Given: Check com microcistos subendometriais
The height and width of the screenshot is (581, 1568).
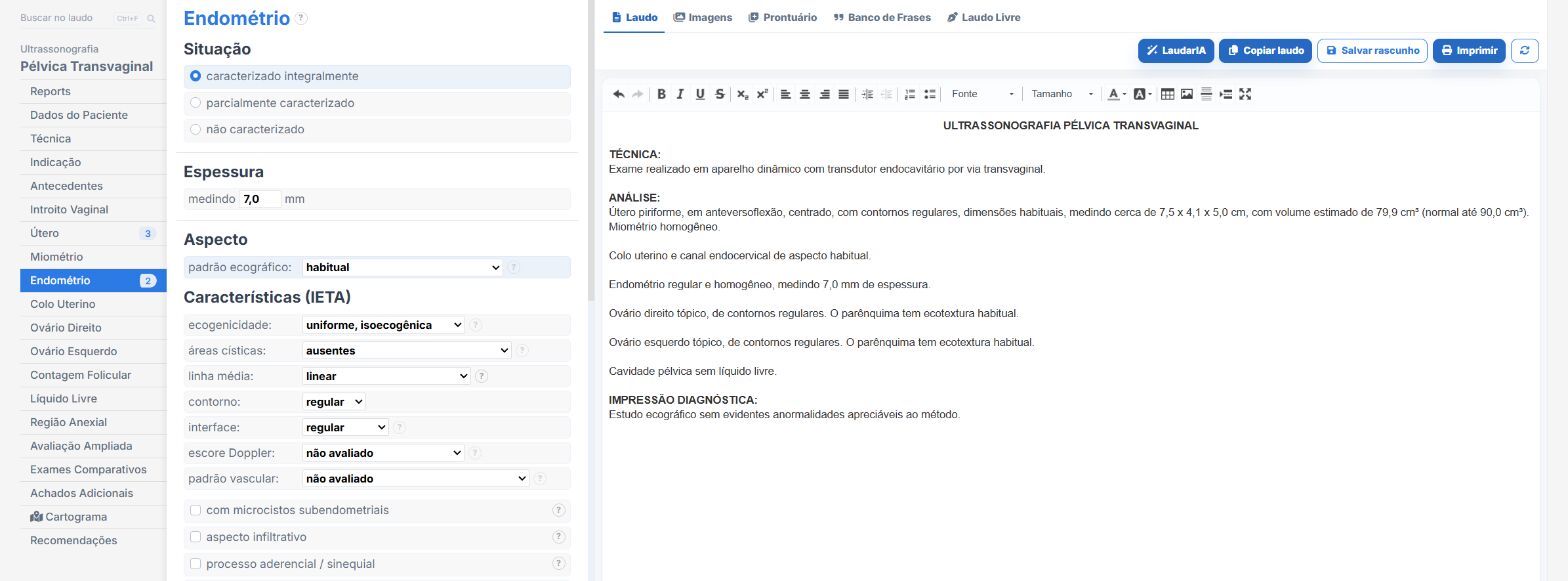Looking at the screenshot, I should (x=196, y=510).
